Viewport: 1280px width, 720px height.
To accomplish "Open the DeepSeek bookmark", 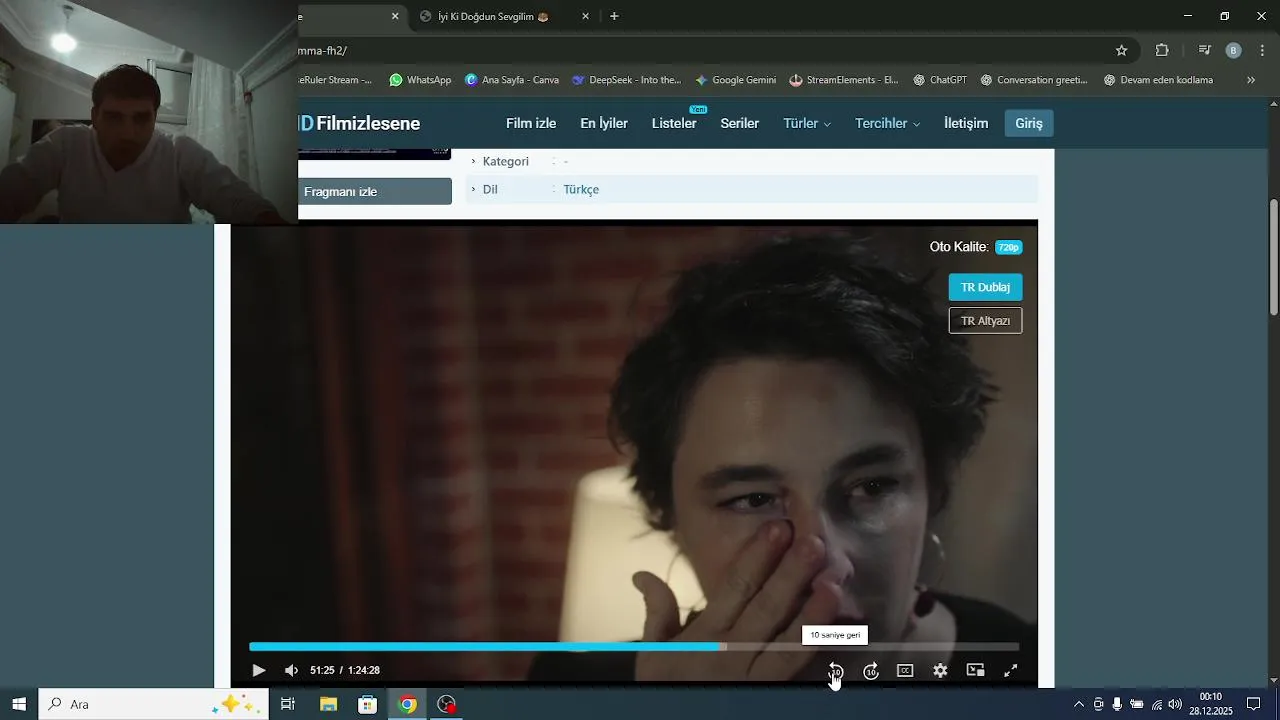I will 626,80.
